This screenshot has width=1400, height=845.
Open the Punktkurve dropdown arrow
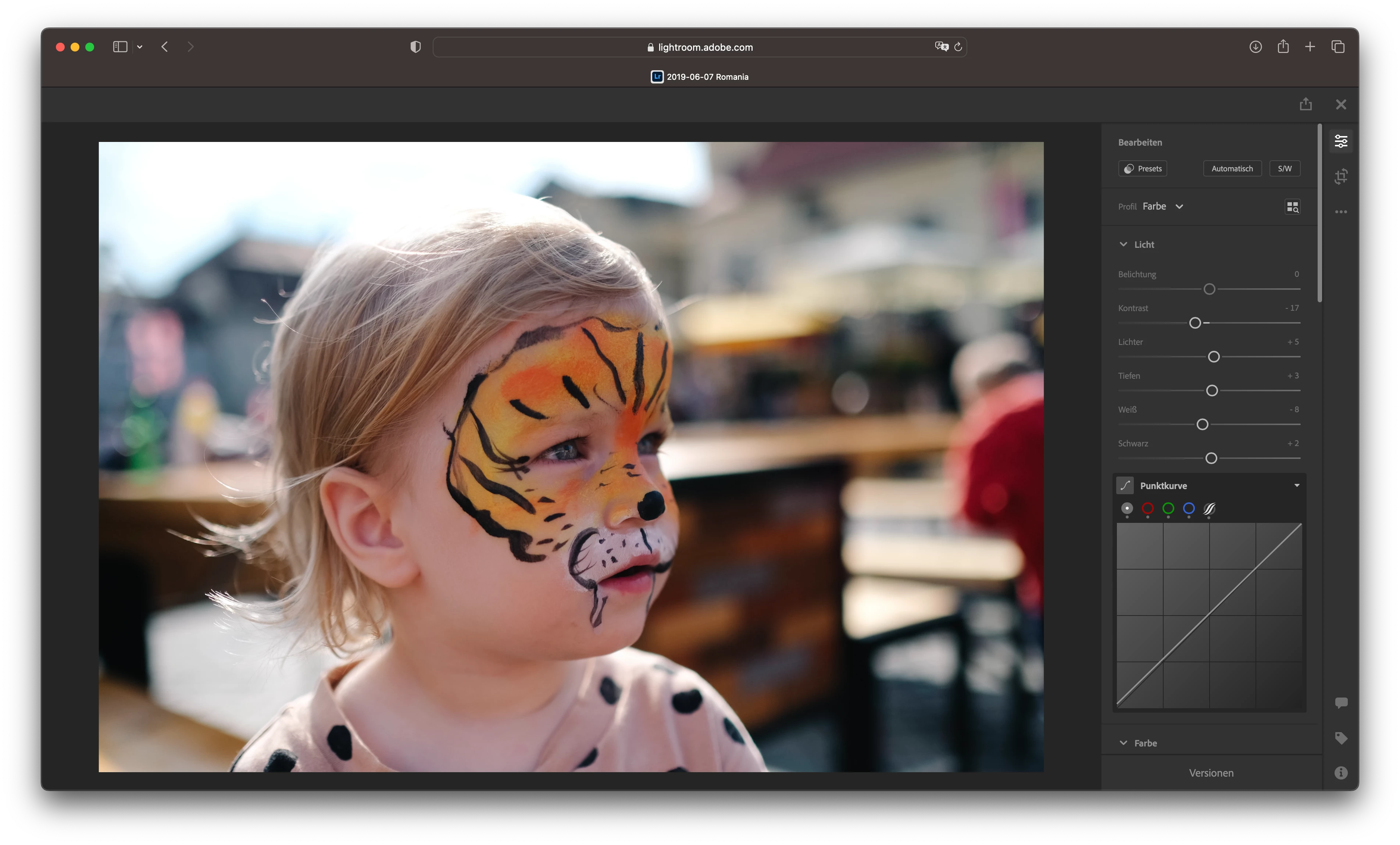[1296, 485]
